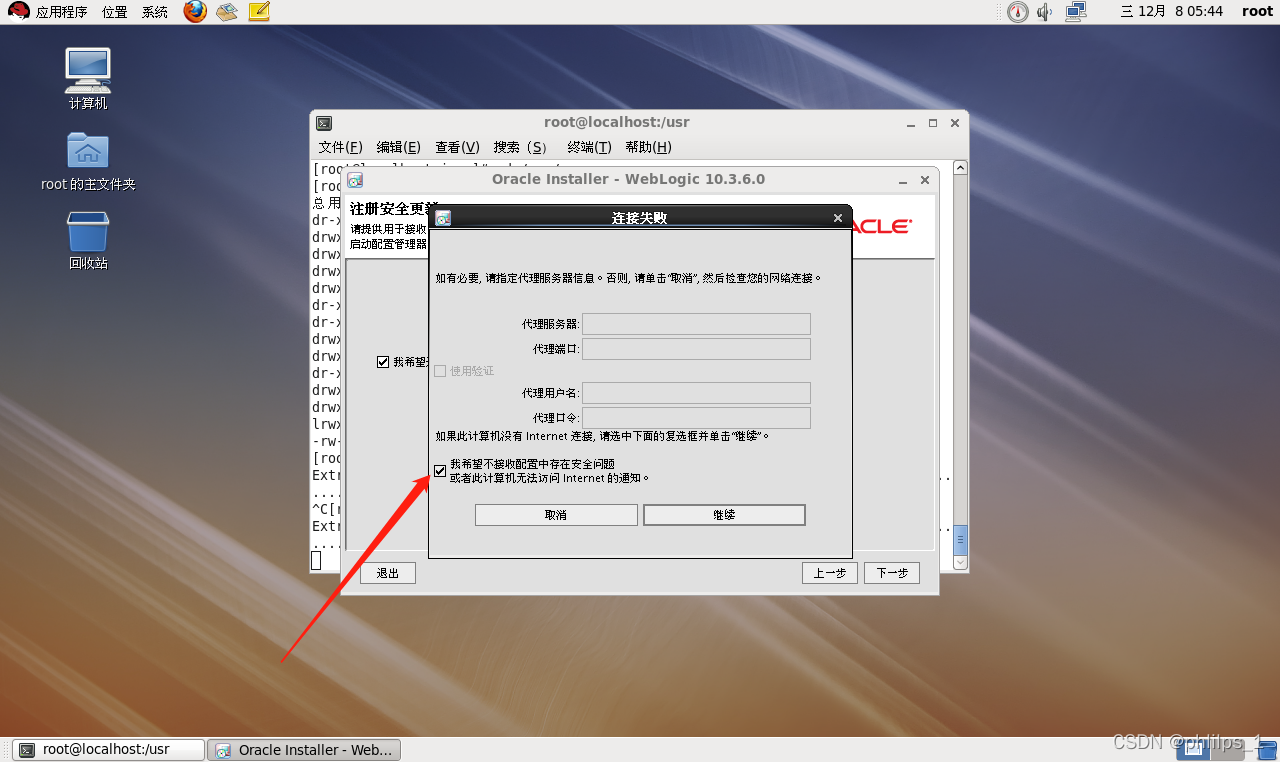The height and width of the screenshot is (762, 1280).
Task: Click the 连接失败 dialog title icon
Action: point(443,218)
